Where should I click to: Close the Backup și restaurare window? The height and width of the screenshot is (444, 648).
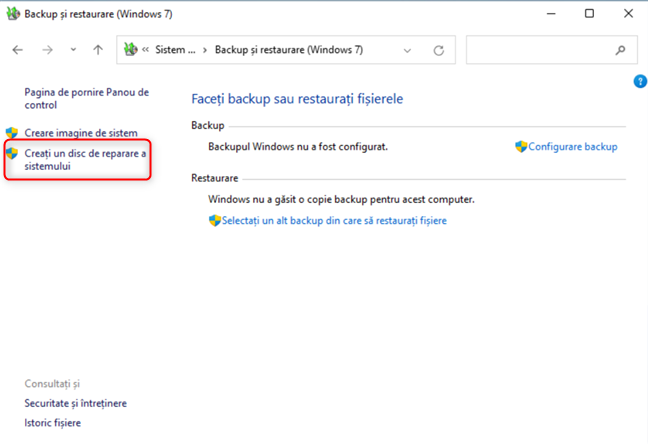pyautogui.click(x=628, y=14)
